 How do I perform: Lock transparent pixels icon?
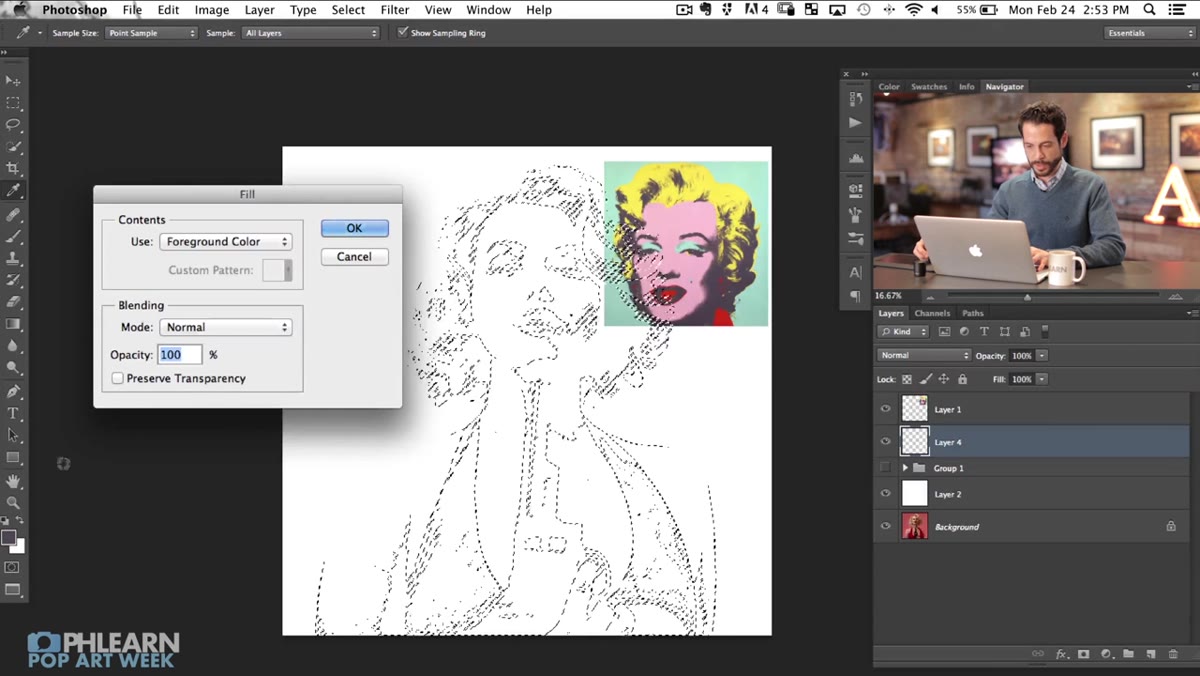[907, 379]
